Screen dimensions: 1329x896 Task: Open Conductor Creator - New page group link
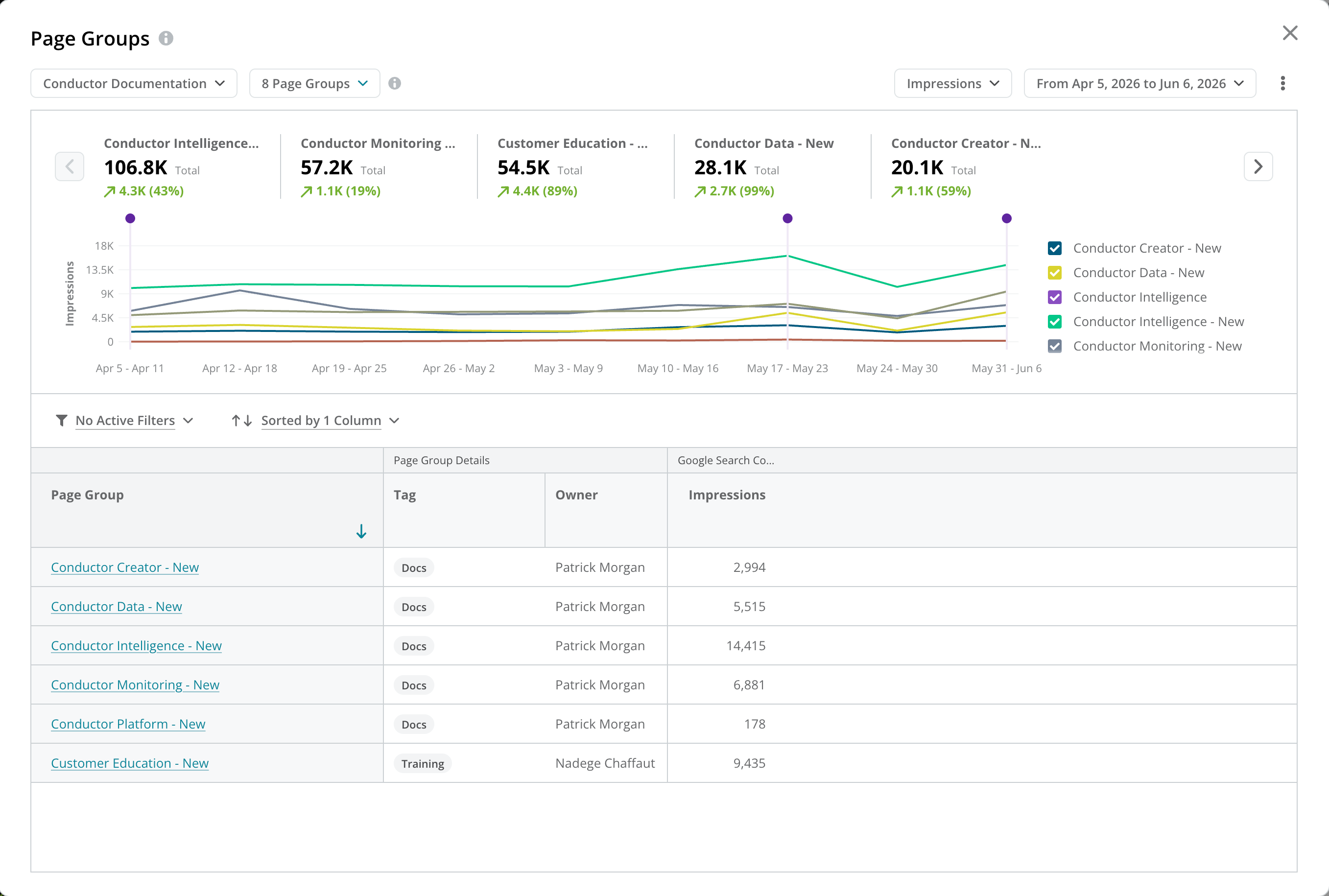(124, 567)
